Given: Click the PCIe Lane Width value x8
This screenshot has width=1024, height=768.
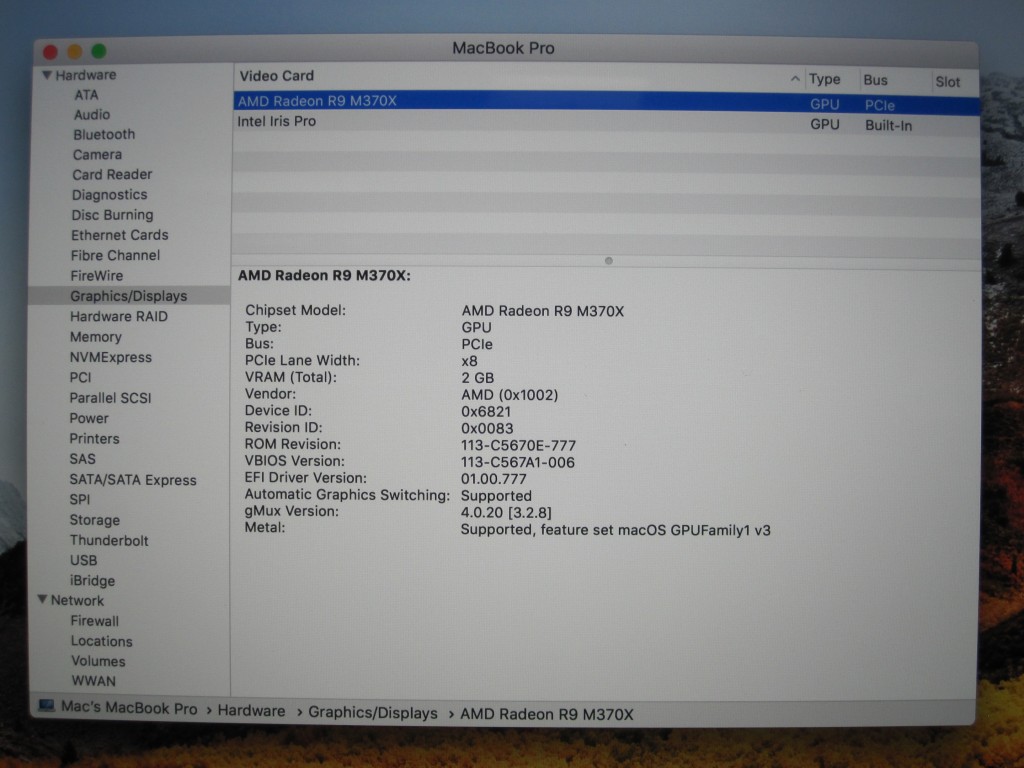Looking at the screenshot, I should 469,361.
